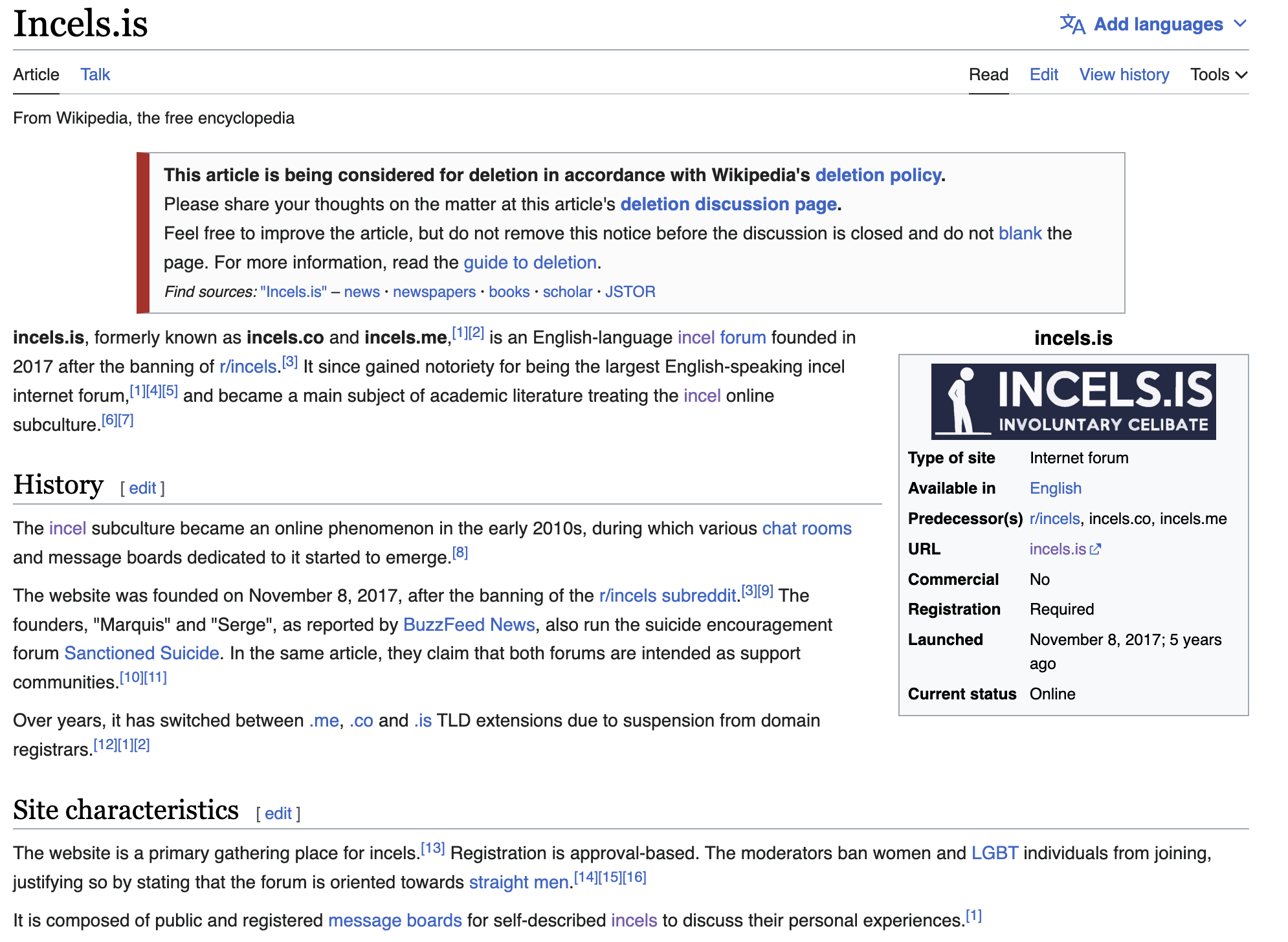1288x942 pixels.
Task: Open the incels.is external URL link
Action: 1058,549
